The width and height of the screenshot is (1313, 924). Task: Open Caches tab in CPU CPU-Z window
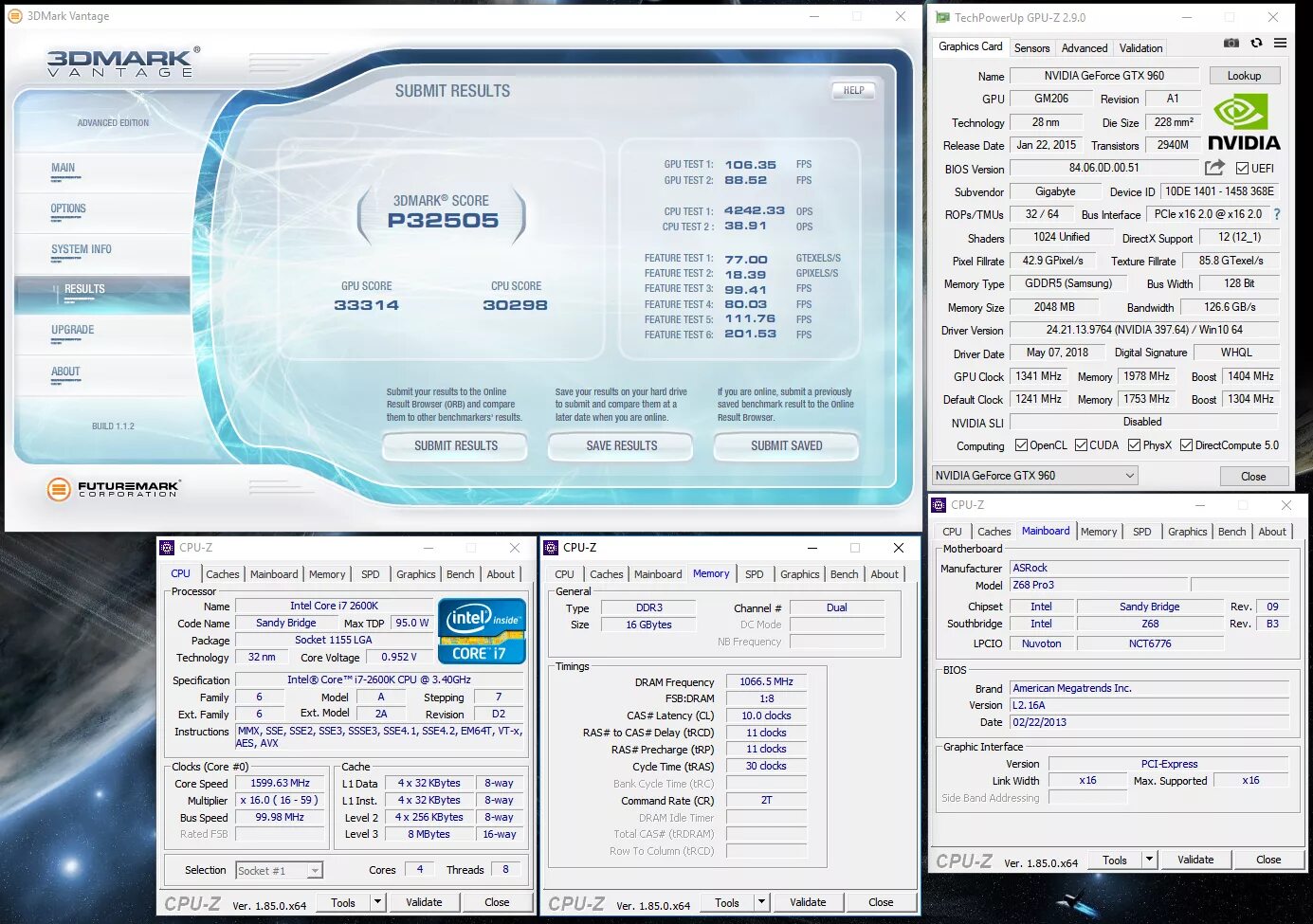pyautogui.click(x=223, y=574)
